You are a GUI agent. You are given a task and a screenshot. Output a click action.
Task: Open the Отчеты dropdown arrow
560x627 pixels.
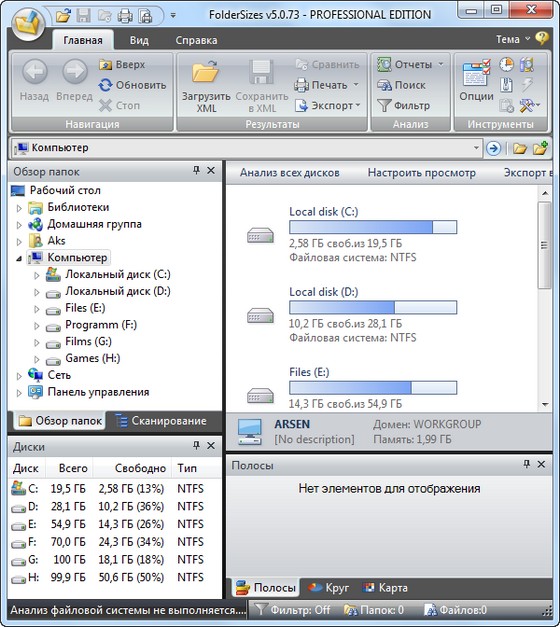coord(441,64)
